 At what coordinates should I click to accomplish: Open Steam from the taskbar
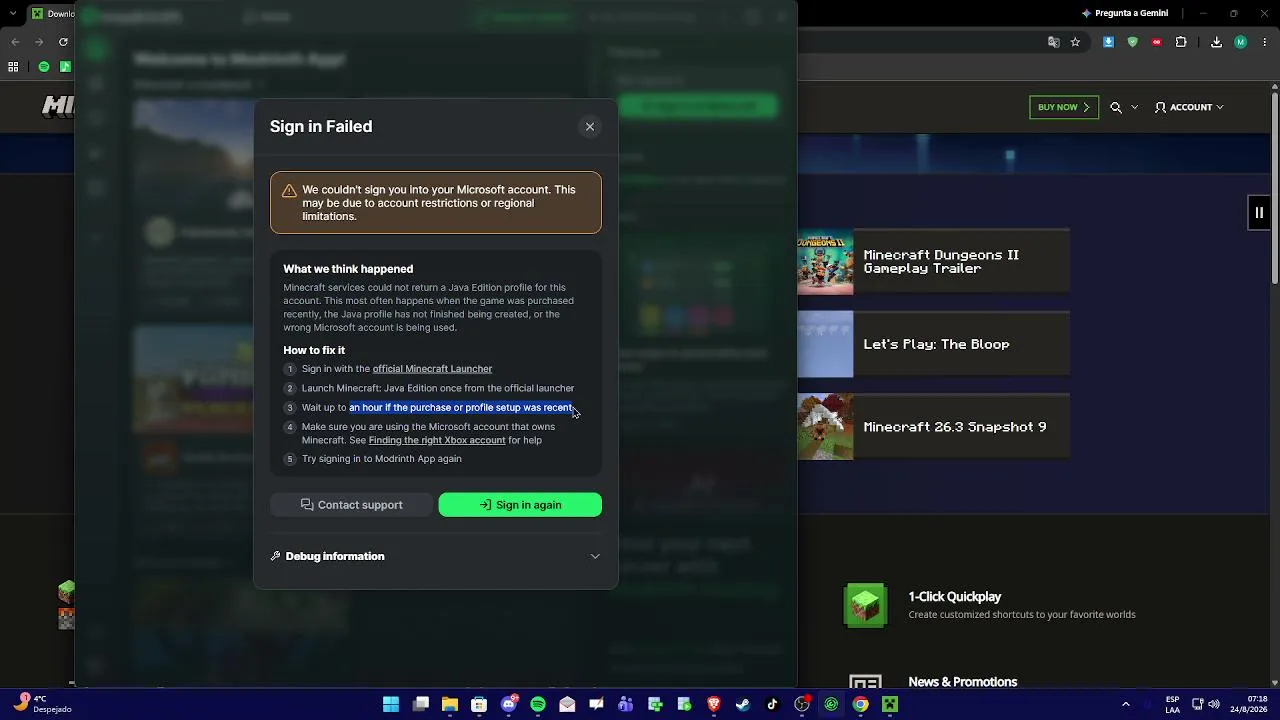(743, 704)
